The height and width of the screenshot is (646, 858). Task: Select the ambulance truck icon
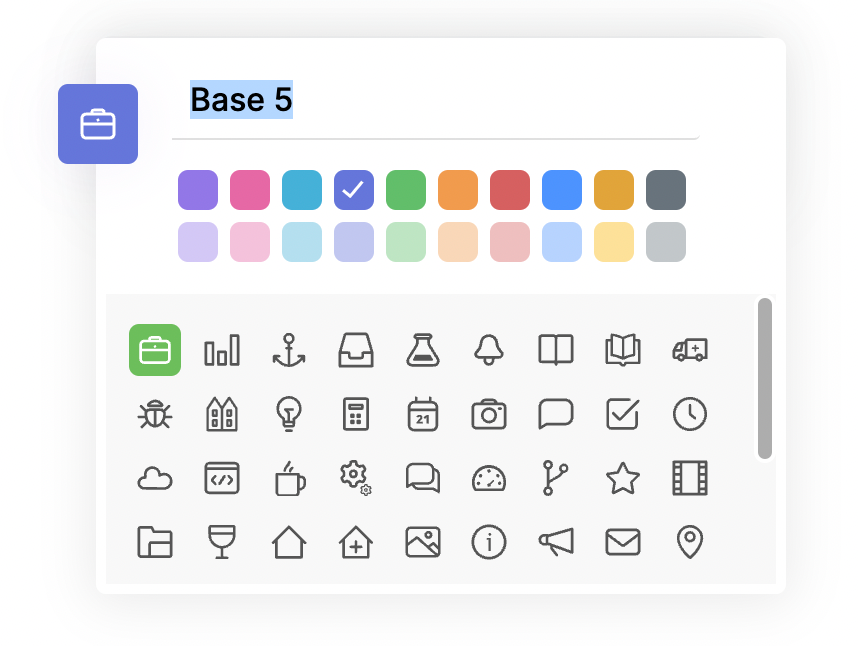point(690,350)
